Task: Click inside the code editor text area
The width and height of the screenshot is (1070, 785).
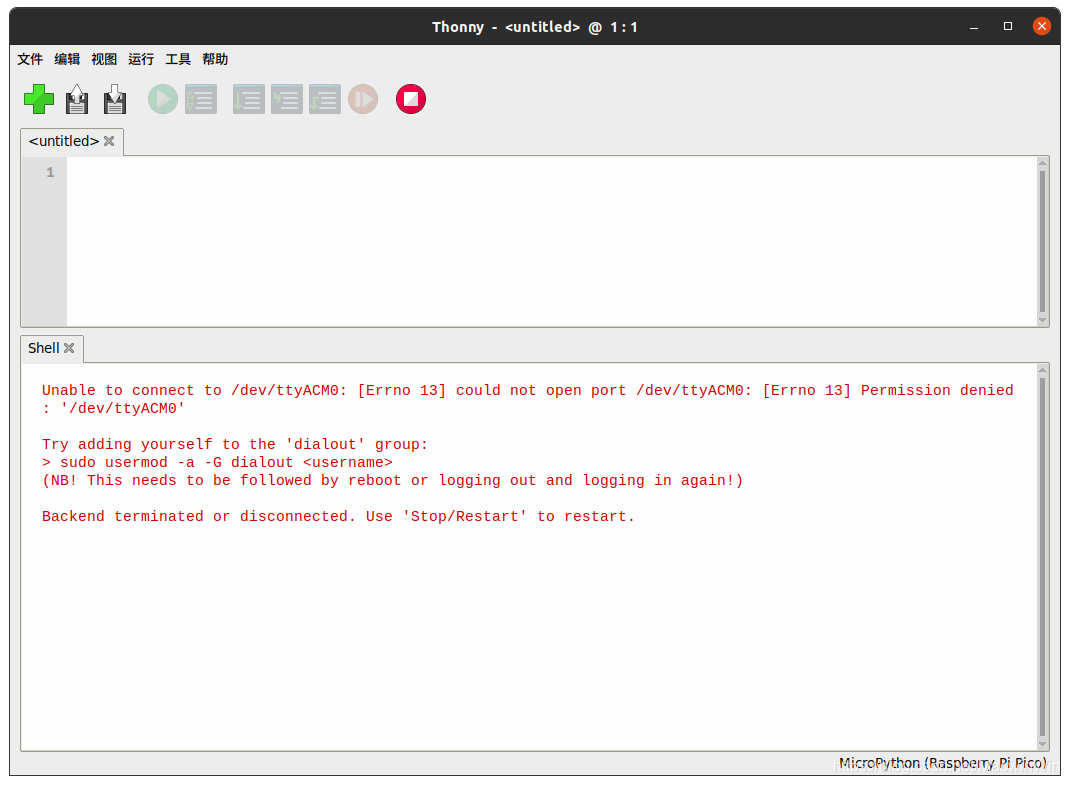Action: (x=551, y=241)
